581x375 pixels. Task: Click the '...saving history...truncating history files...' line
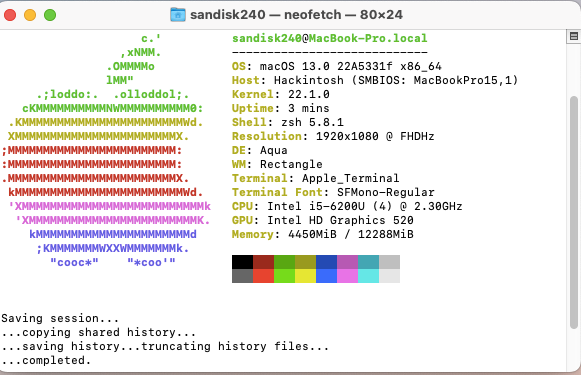(165, 346)
